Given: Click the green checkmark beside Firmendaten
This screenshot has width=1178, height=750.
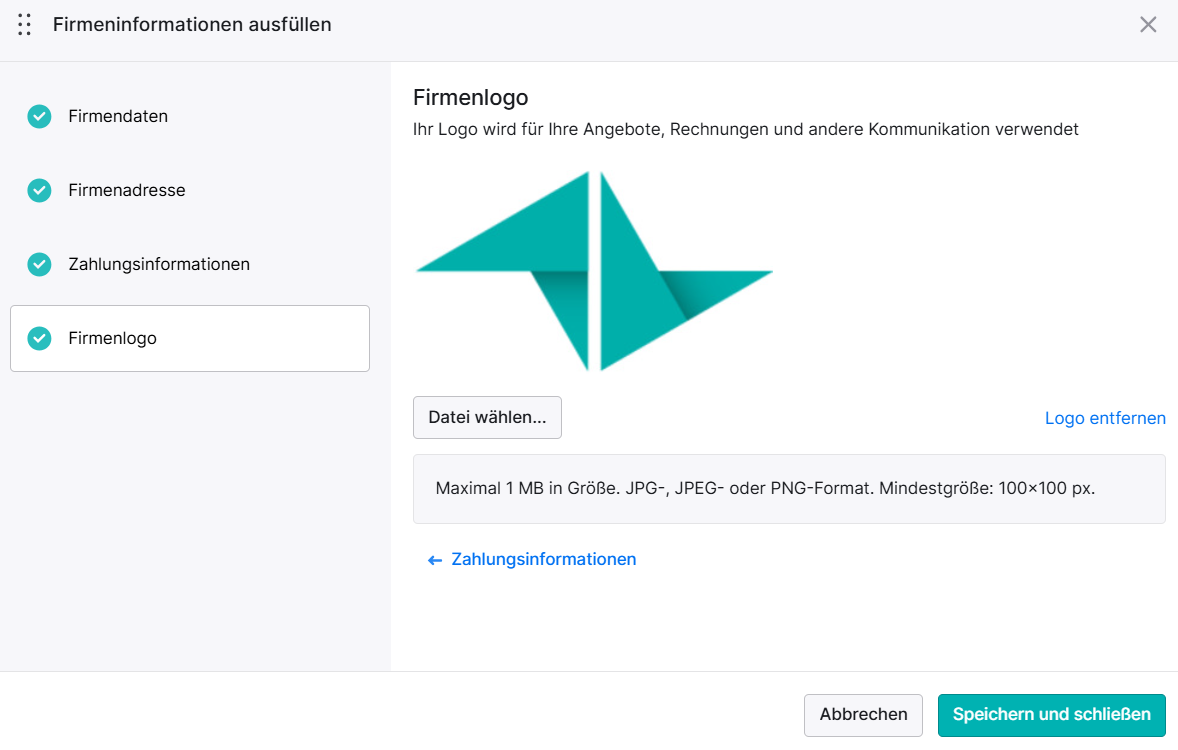Looking at the screenshot, I should coord(39,116).
